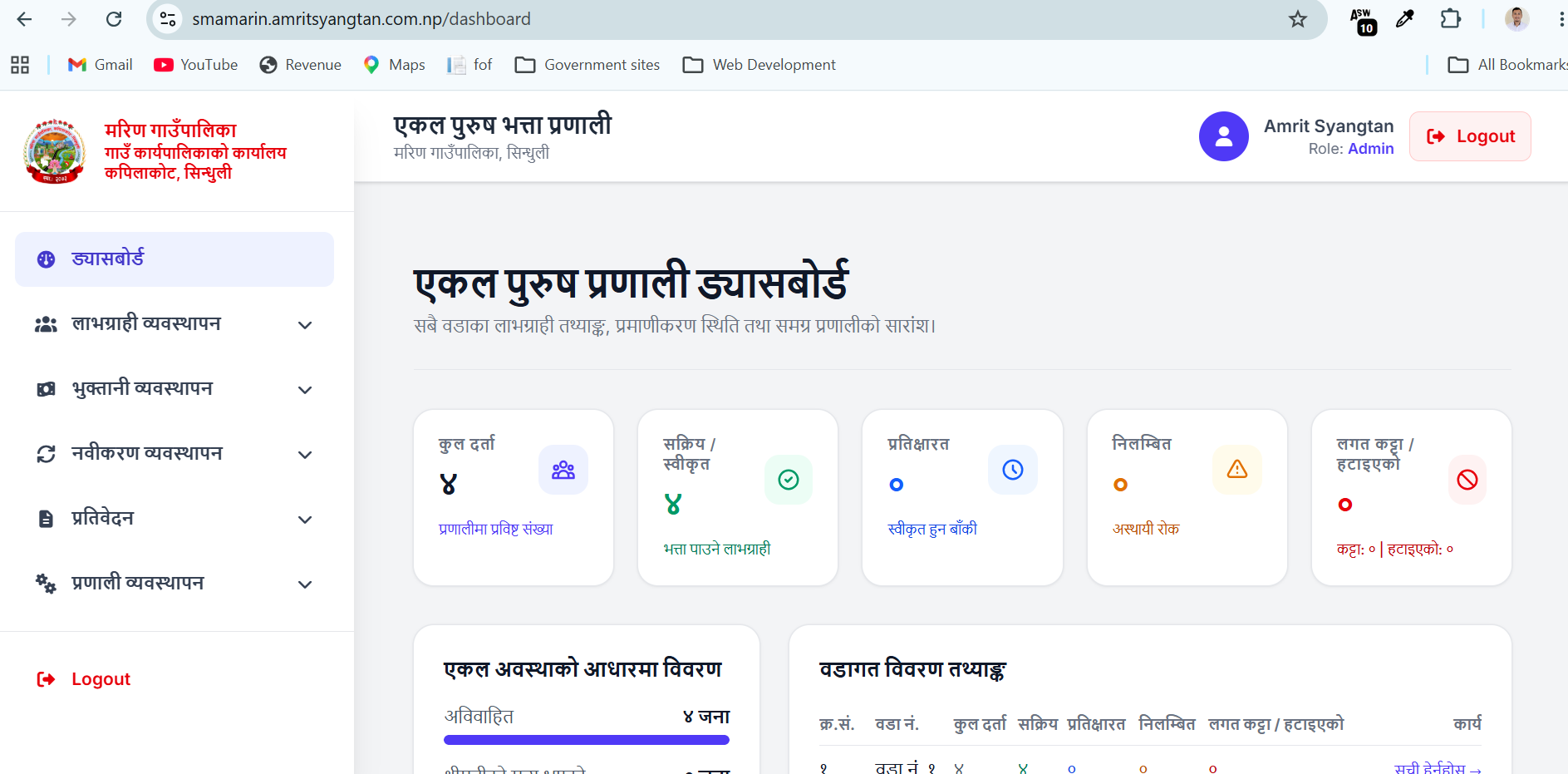Viewport: 1568px width, 774px height.
Task: Click the group icon on कुल दर्ता card
Action: point(563,470)
